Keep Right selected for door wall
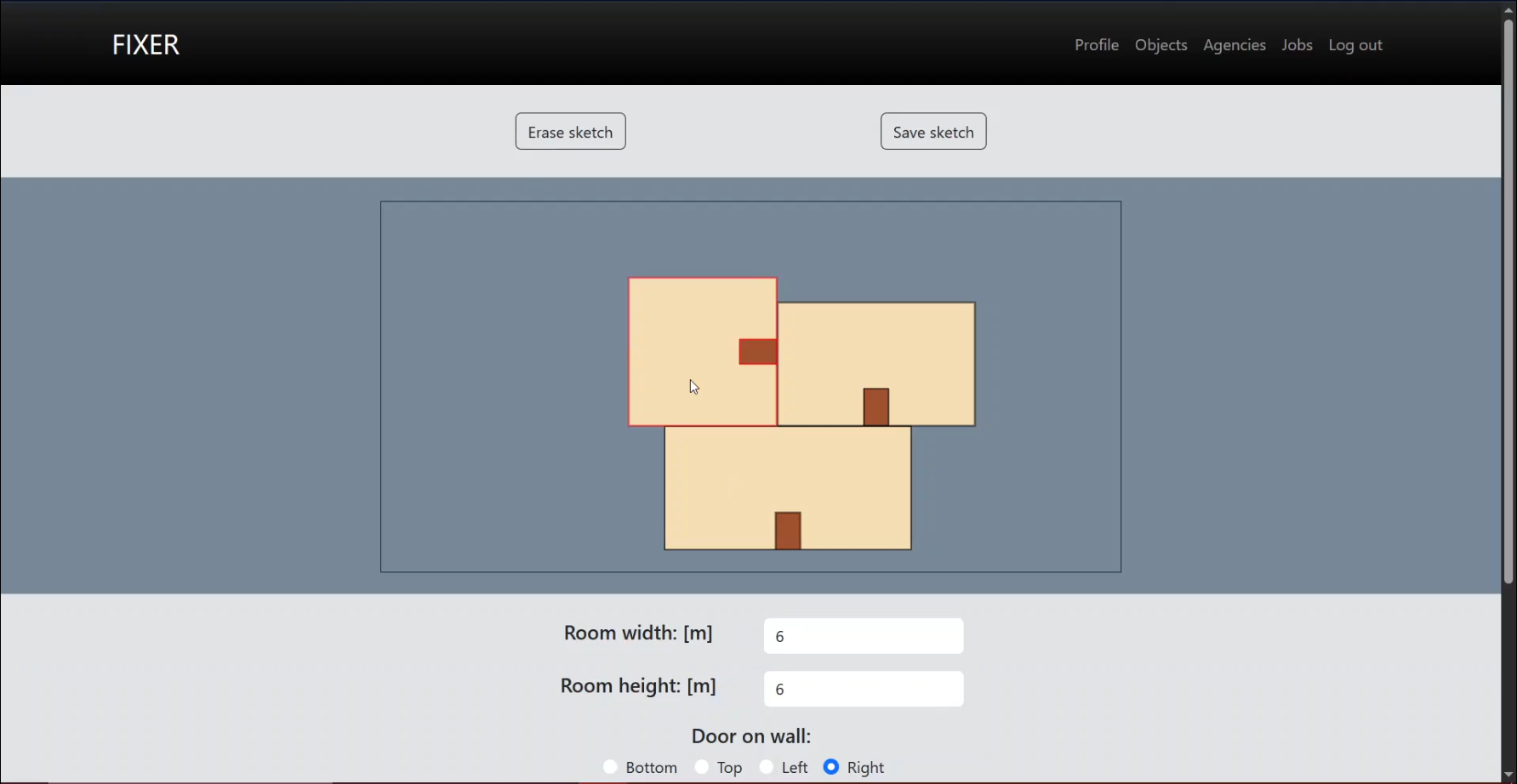The image size is (1517, 784). (831, 766)
